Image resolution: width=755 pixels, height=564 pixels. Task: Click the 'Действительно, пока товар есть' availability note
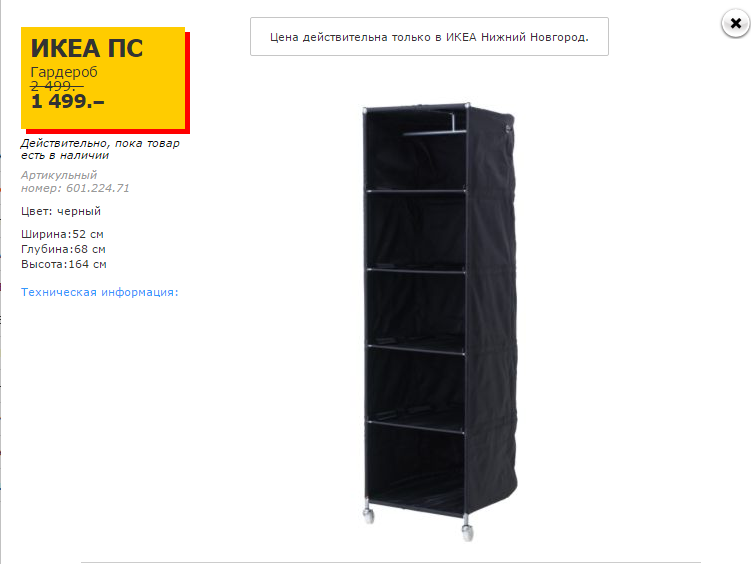(100, 149)
